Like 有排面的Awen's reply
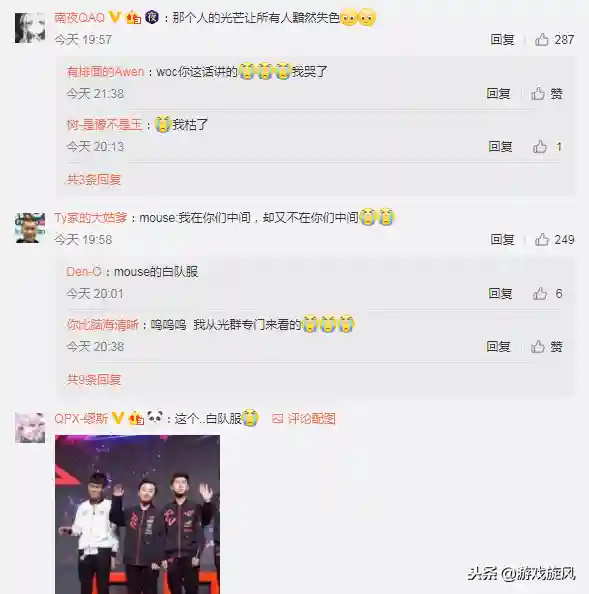 pyautogui.click(x=537, y=94)
